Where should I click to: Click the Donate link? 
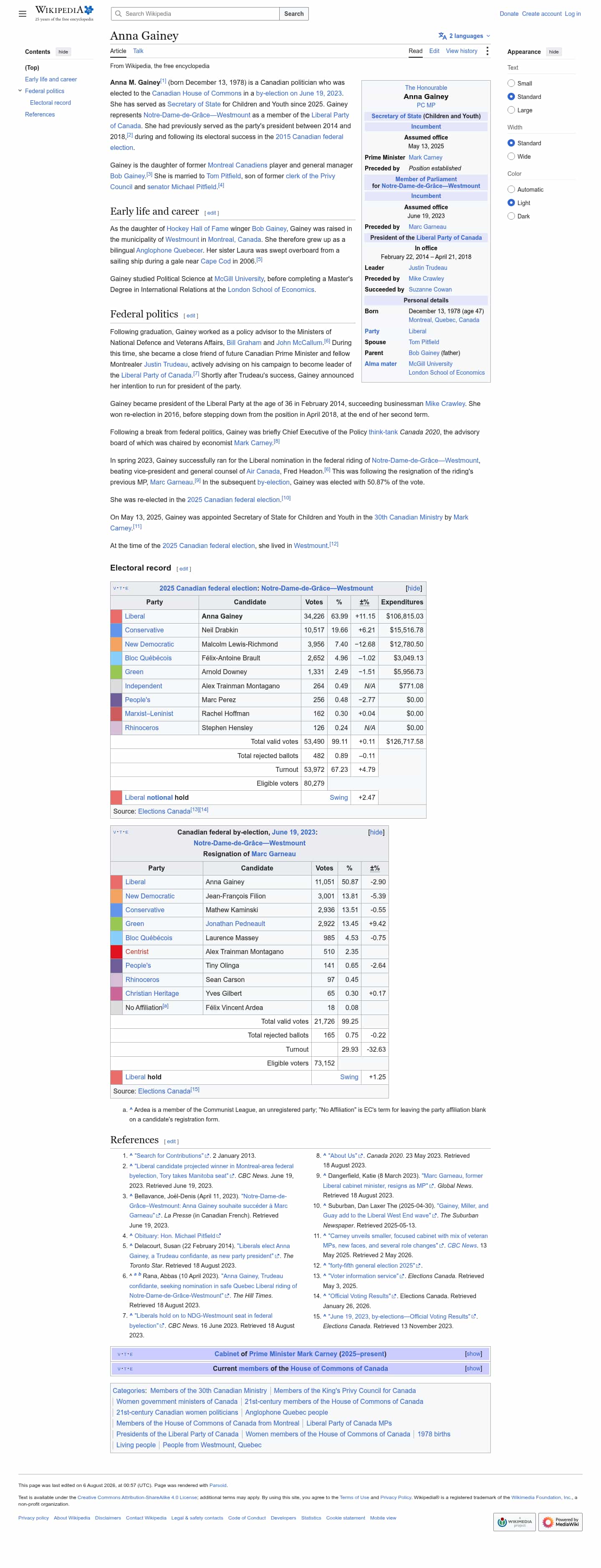[509, 13]
